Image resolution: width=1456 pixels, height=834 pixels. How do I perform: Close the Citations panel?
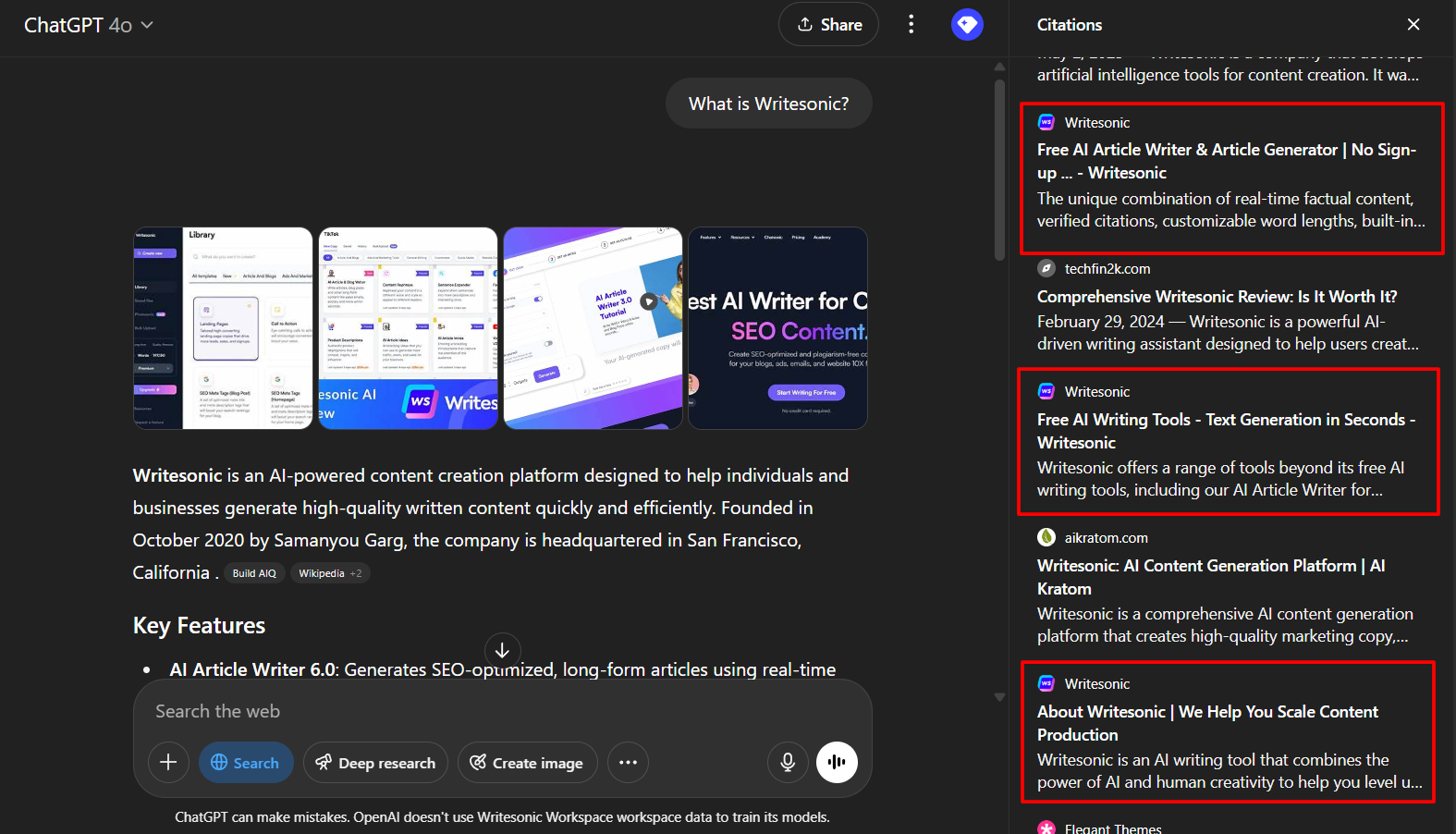[1413, 25]
